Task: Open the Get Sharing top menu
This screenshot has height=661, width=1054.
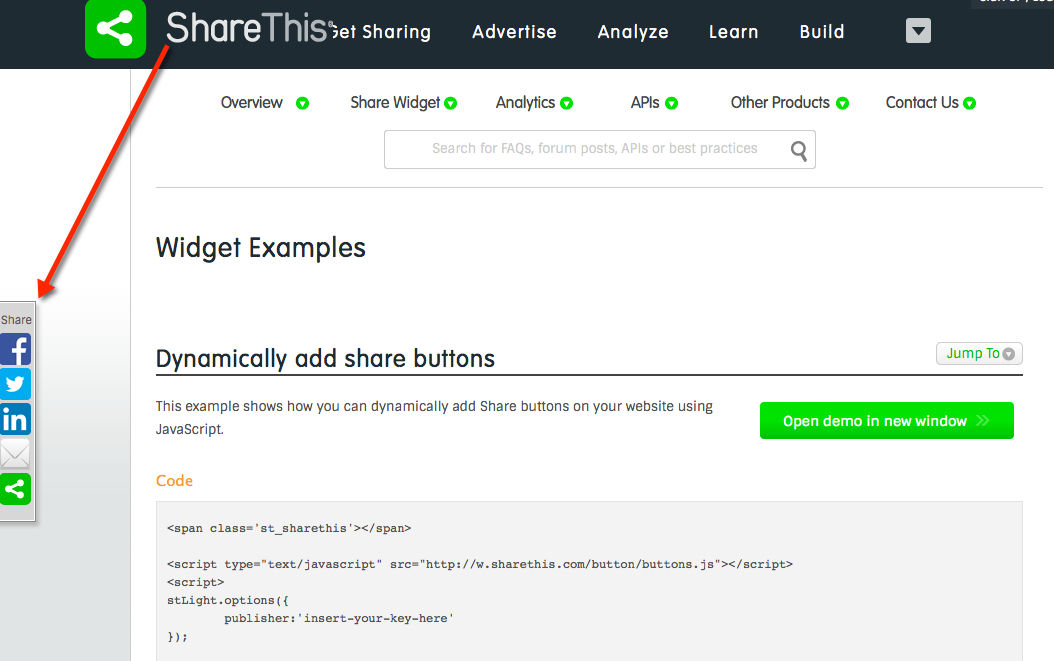Action: point(381,32)
